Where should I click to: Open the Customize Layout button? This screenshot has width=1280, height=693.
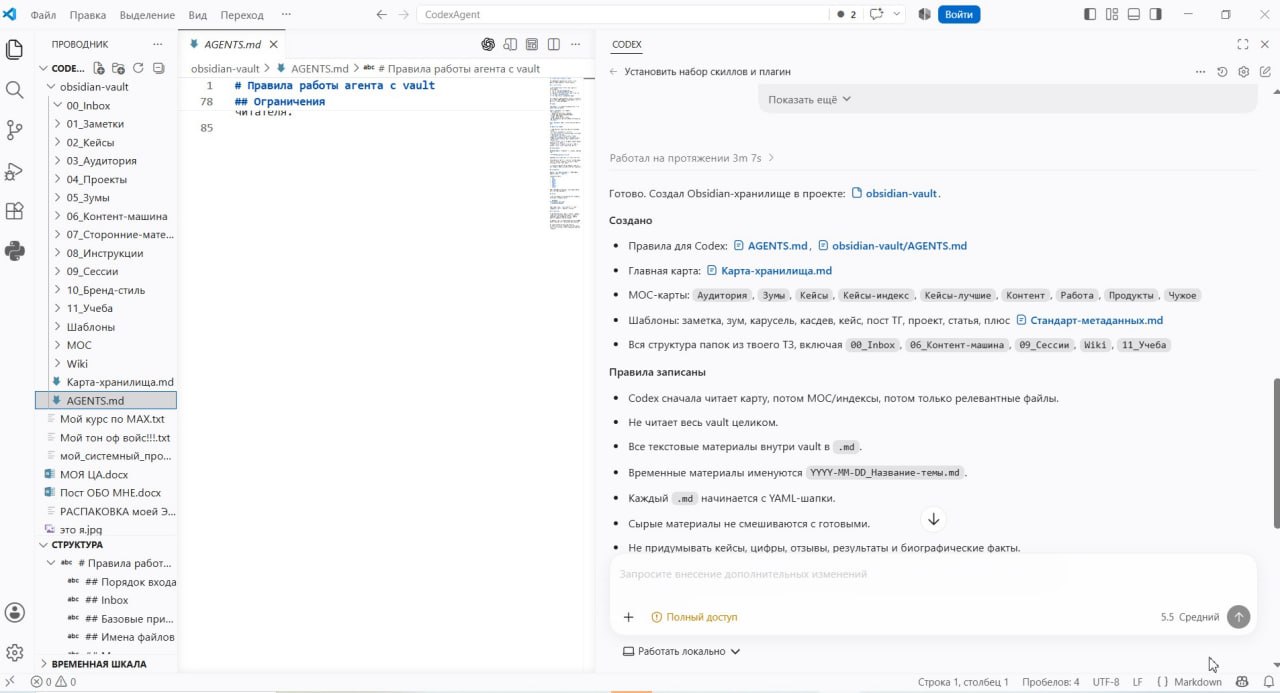coord(1112,15)
